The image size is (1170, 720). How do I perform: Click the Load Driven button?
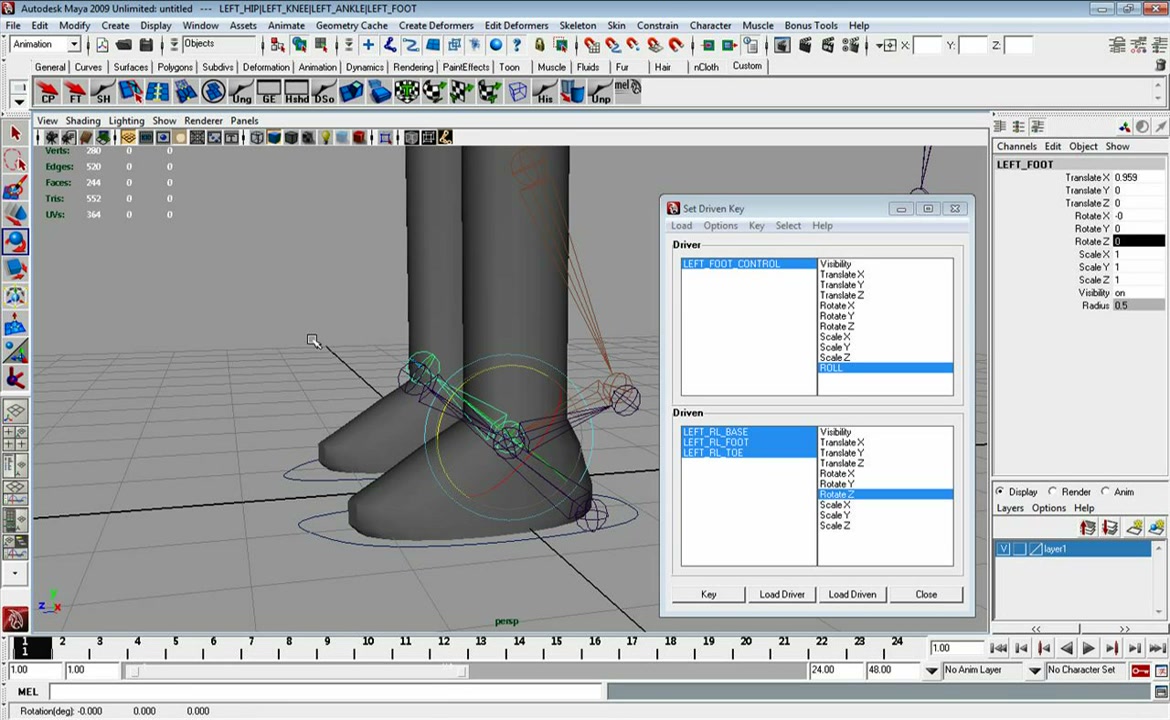[852, 595]
